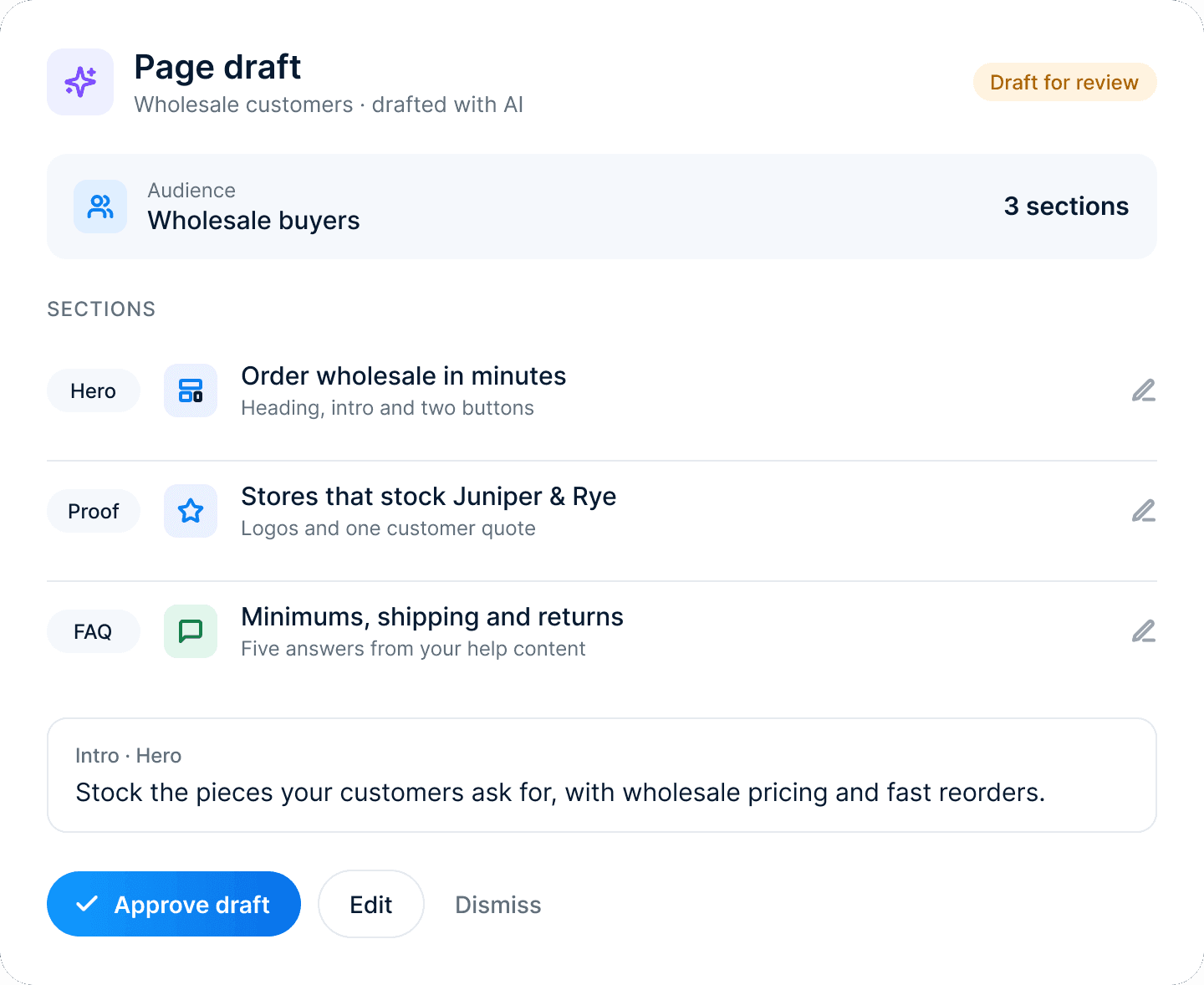Viewport: 1204px width, 985px height.
Task: Click the Proof tag pill
Action: click(93, 511)
